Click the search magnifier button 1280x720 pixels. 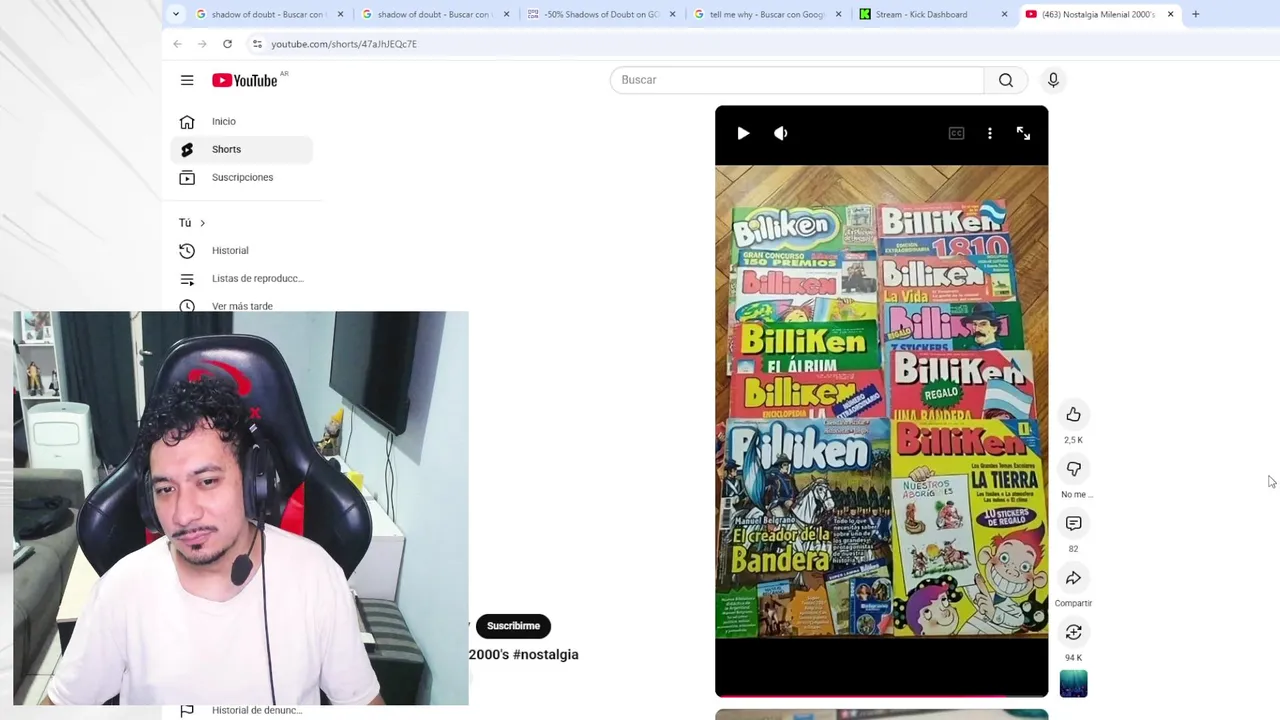pyautogui.click(x=1006, y=80)
